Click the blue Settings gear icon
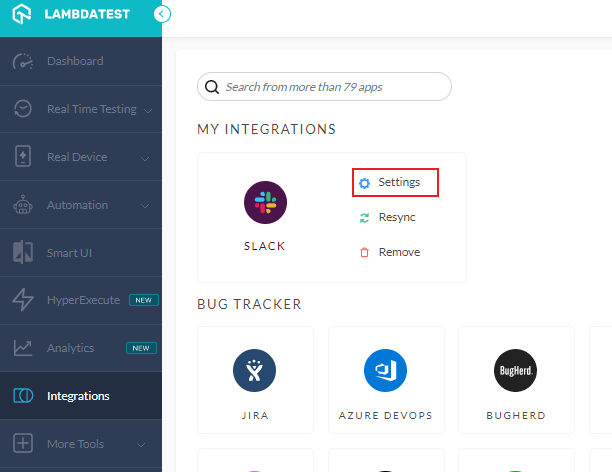This screenshot has height=472, width=612. tap(364, 183)
